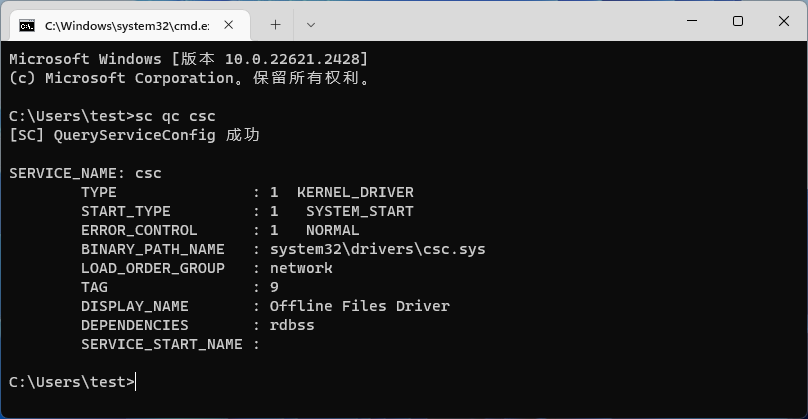Click the typed command "sc qc csc"
This screenshot has height=419, width=808.
tap(175, 116)
